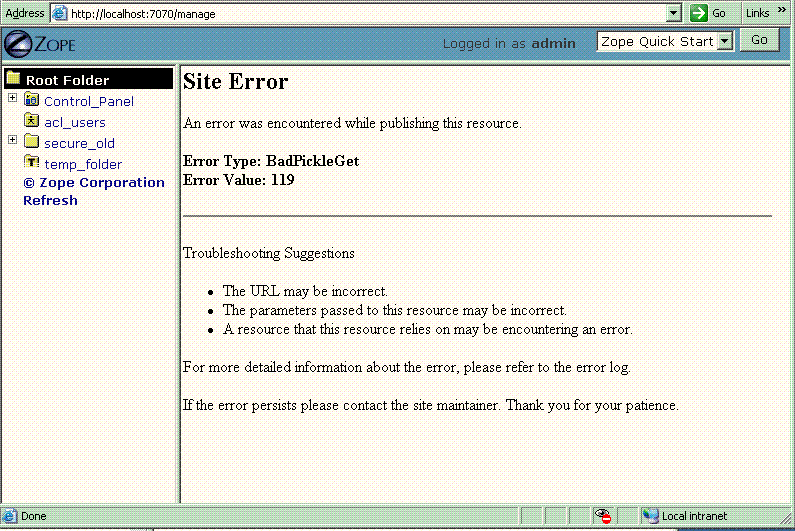
Task: Open the address bar history dropdown
Action: [674, 13]
